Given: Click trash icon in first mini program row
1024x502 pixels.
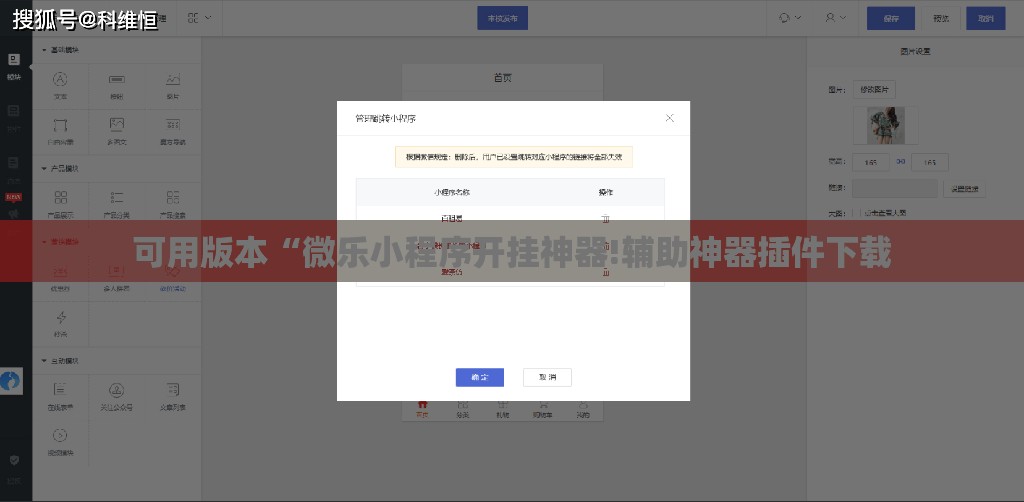Looking at the screenshot, I should tap(605, 218).
